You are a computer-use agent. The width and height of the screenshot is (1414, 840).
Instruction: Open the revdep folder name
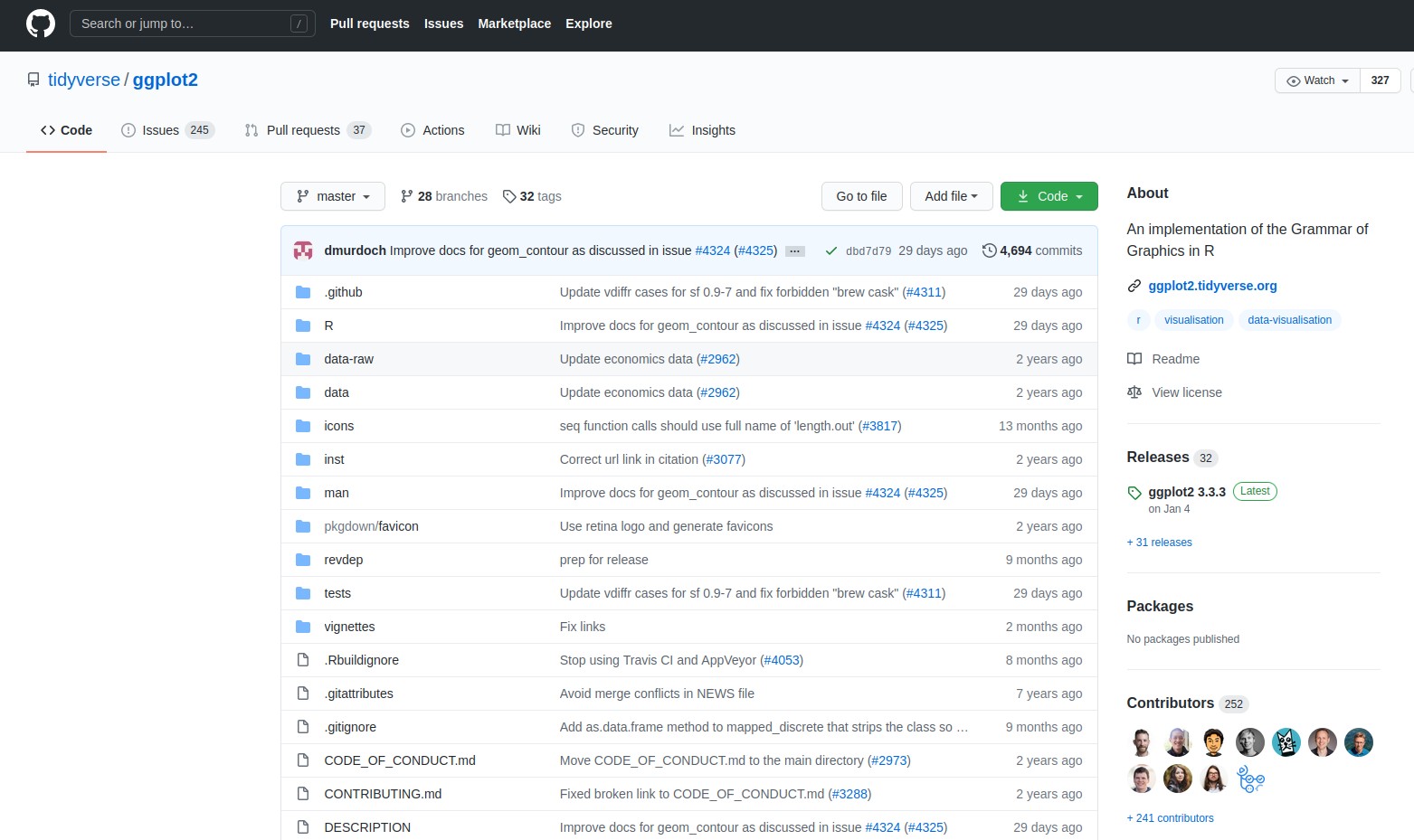344,560
